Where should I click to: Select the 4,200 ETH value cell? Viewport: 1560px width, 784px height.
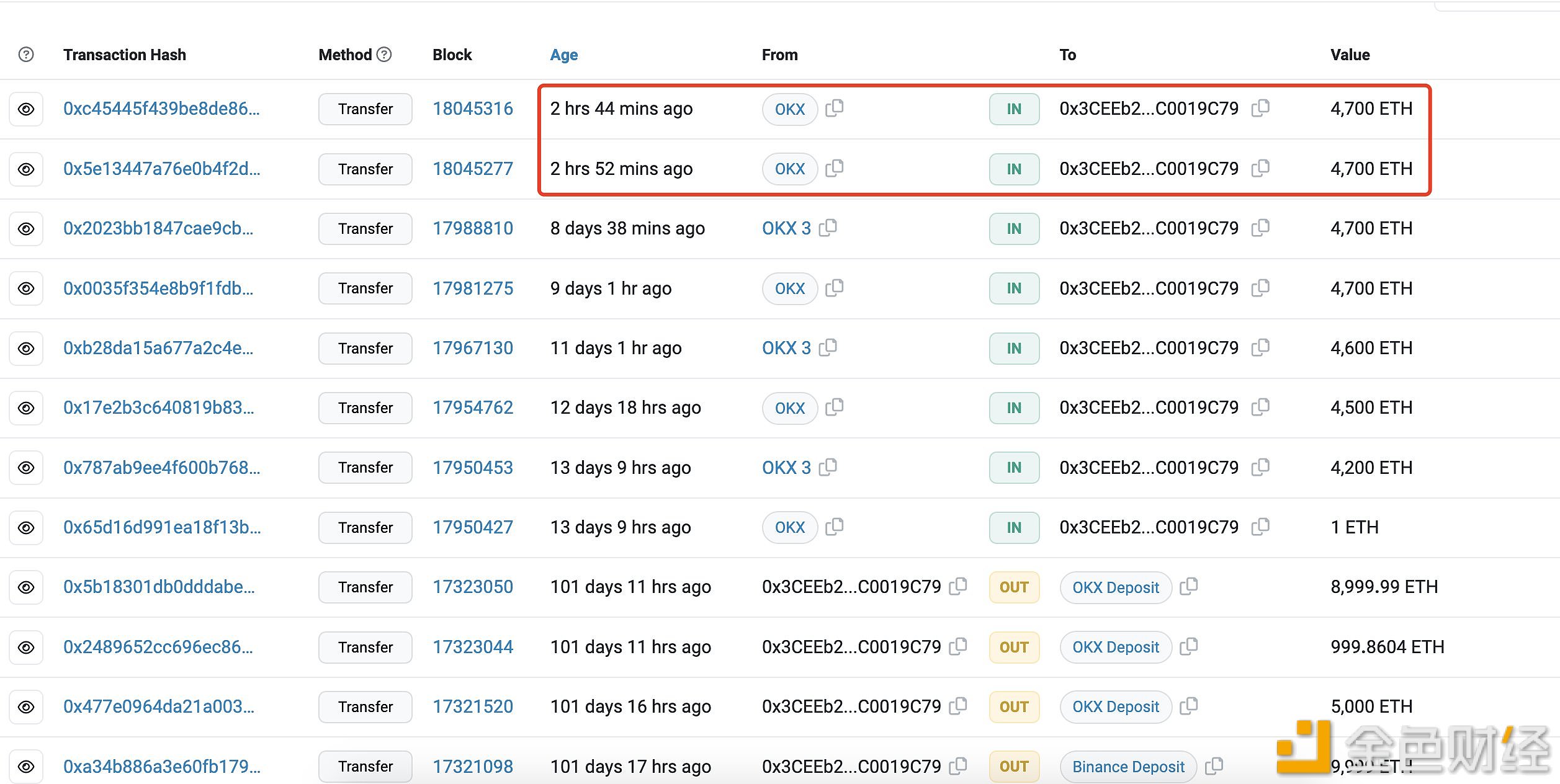click(1371, 468)
